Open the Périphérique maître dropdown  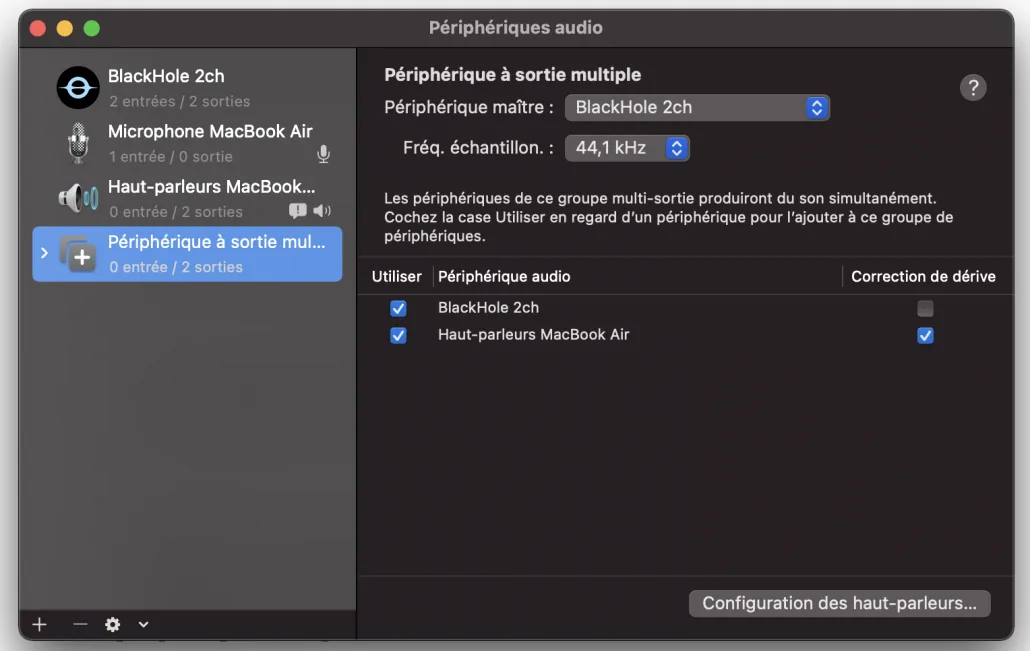[697, 108]
